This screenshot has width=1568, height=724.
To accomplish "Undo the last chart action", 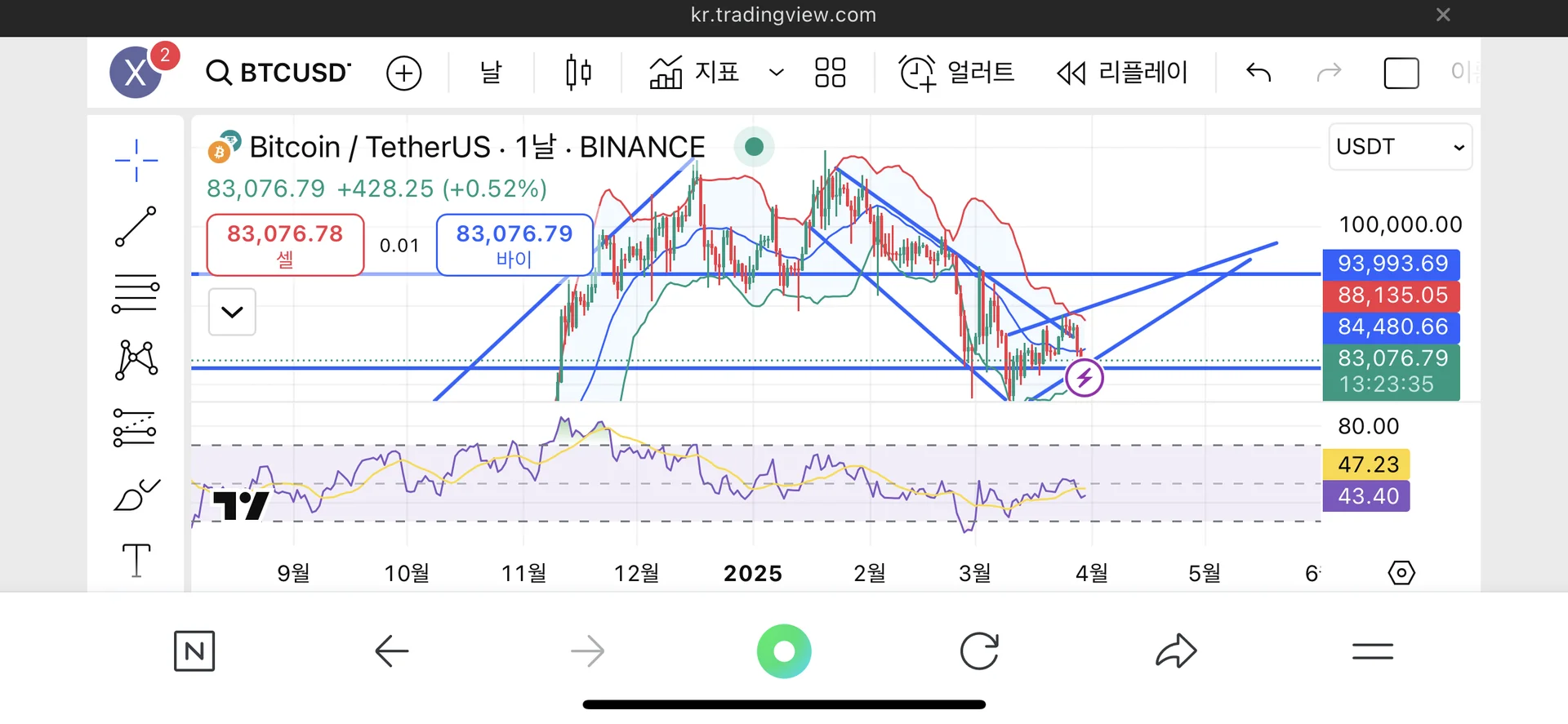I will pyautogui.click(x=1258, y=73).
